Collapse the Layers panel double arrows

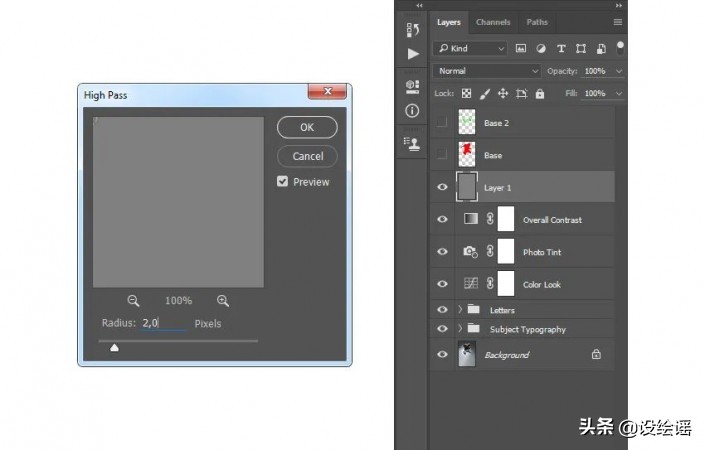[x=619, y=5]
